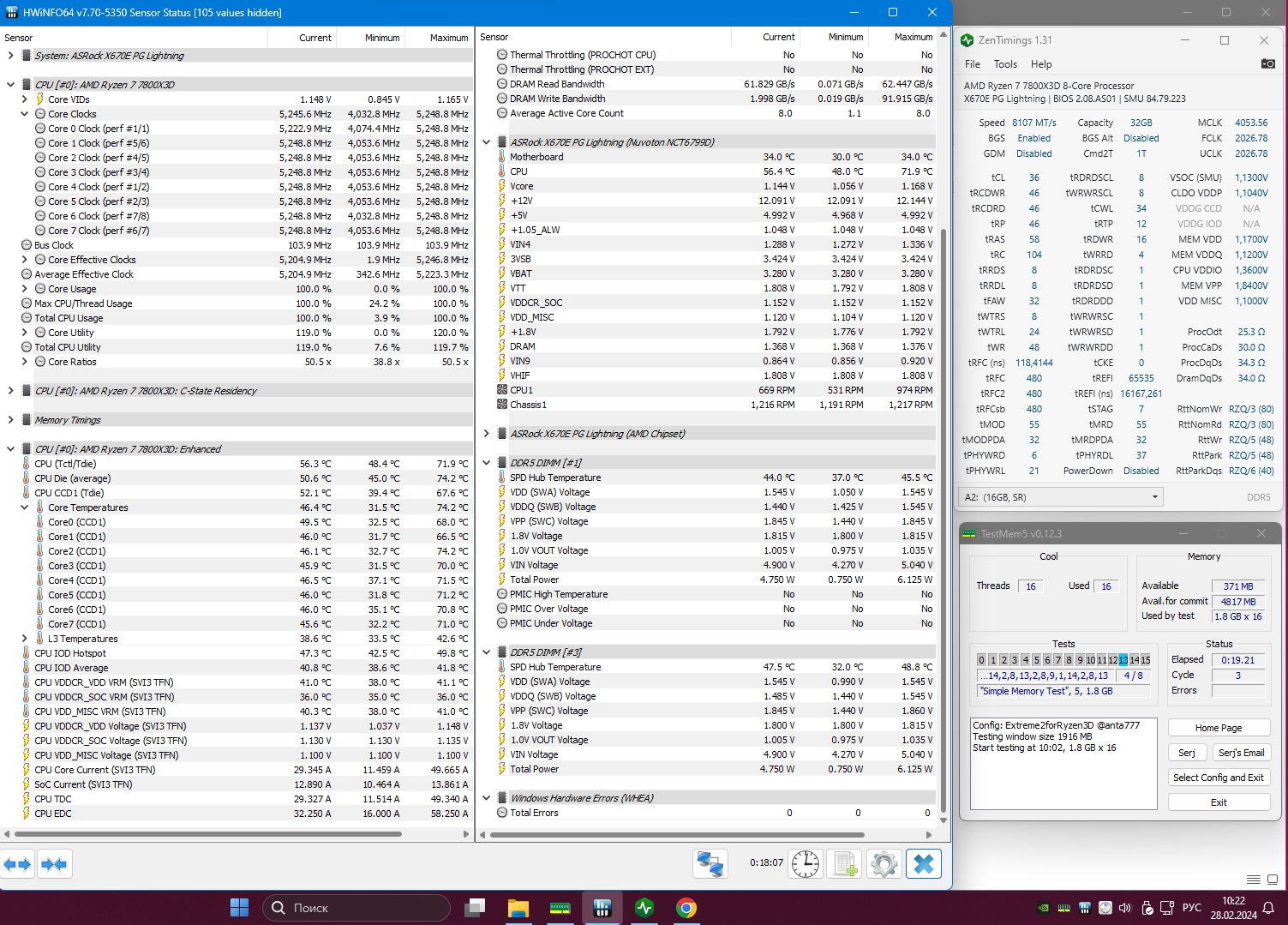Collapse the DDR5 DIMM [#1] group

coord(486,463)
